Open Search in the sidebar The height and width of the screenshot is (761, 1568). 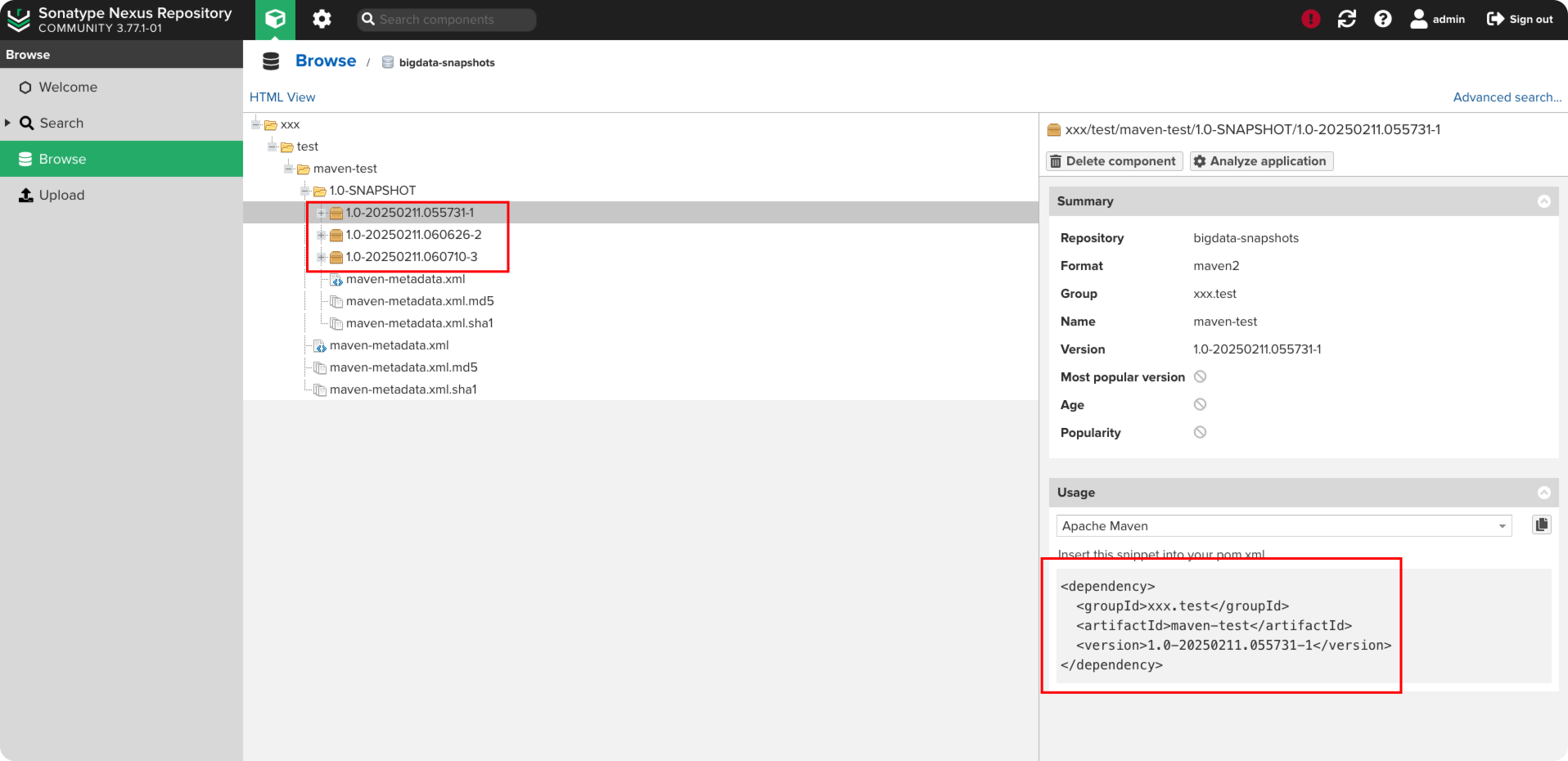tap(61, 123)
